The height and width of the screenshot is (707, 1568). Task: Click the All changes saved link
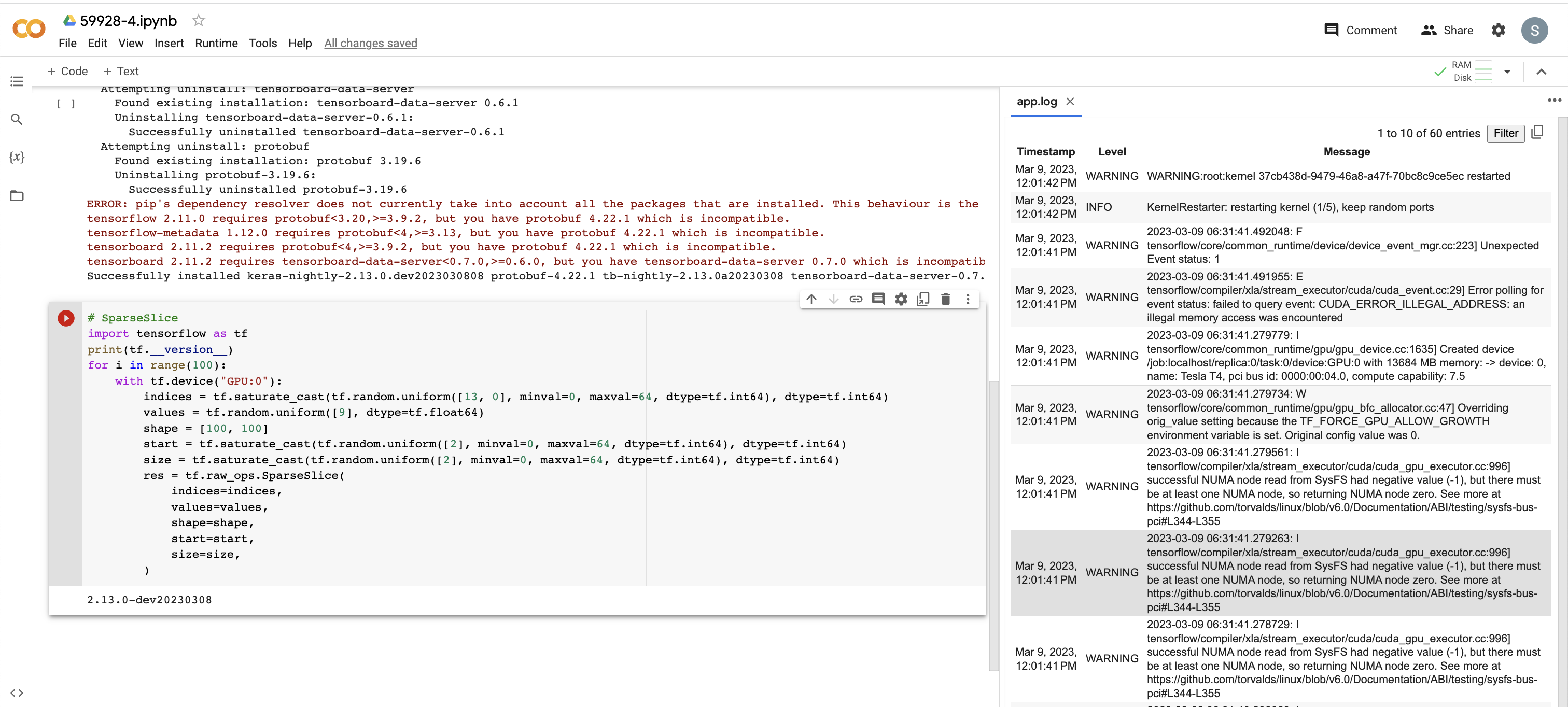coord(371,43)
